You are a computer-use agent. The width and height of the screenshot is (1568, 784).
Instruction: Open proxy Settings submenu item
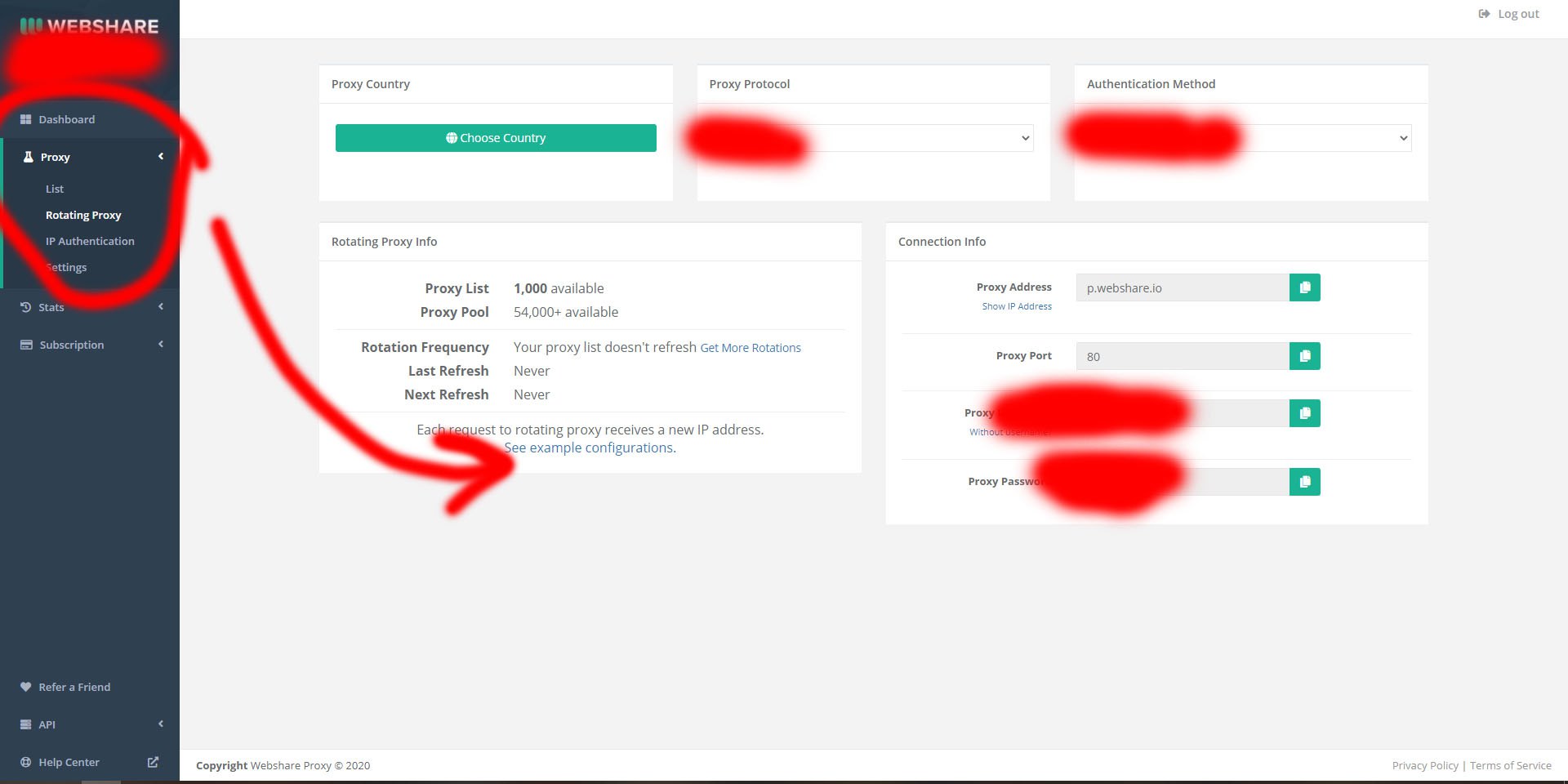[x=66, y=267]
